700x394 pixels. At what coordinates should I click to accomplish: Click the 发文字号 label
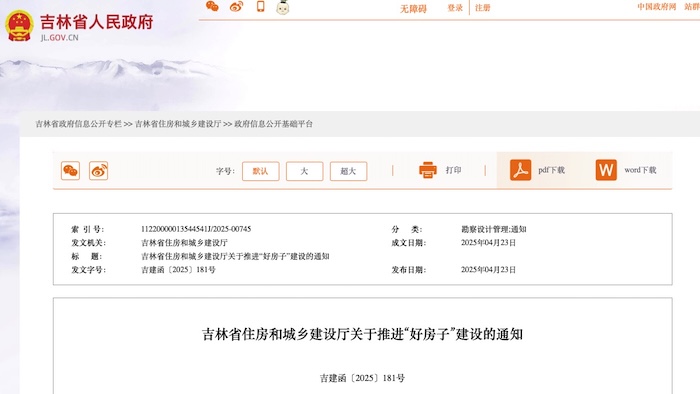coord(88,270)
